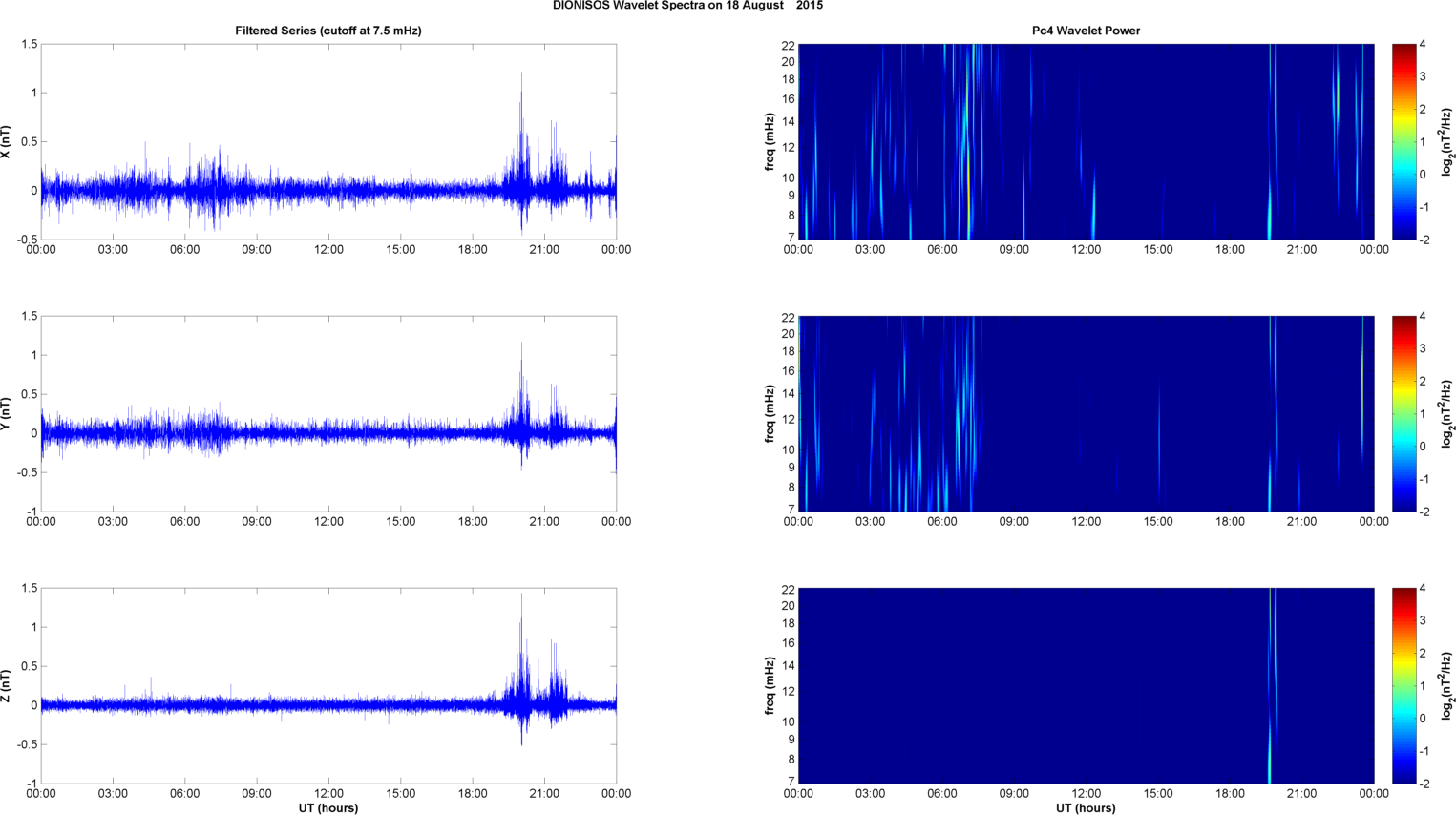Click UT (hours) label under the Z time series
1456x815 pixels.
[328, 807]
